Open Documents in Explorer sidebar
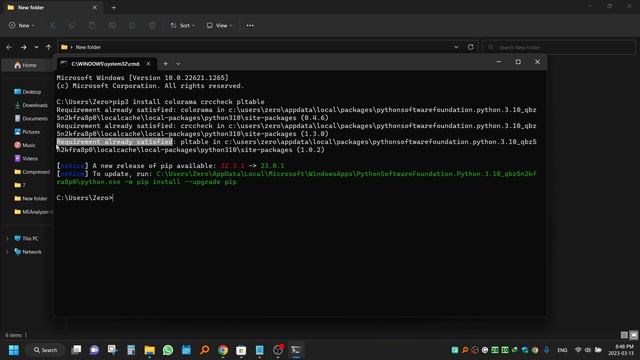Screen dimensions: 640x360 point(31,119)
